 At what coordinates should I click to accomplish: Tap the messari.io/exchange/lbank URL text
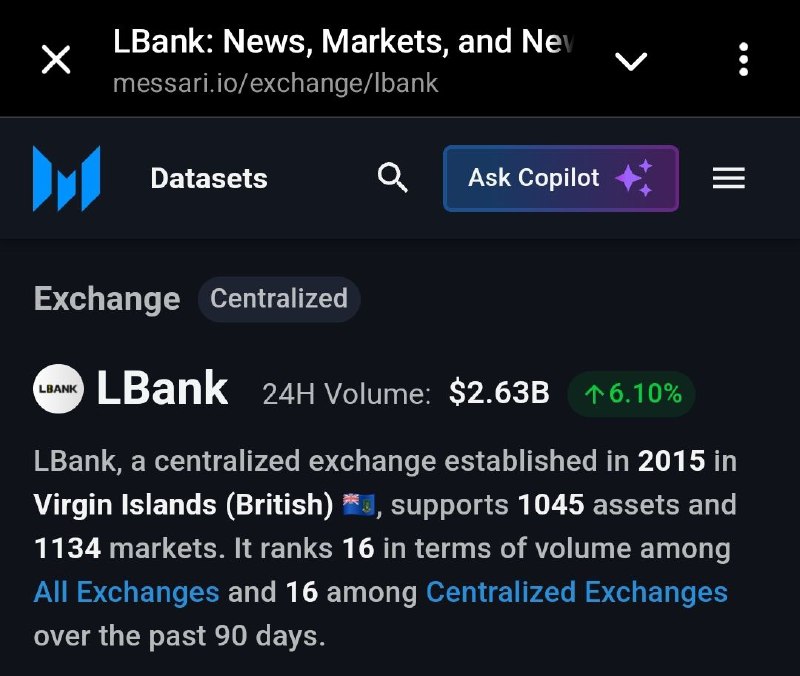point(276,83)
